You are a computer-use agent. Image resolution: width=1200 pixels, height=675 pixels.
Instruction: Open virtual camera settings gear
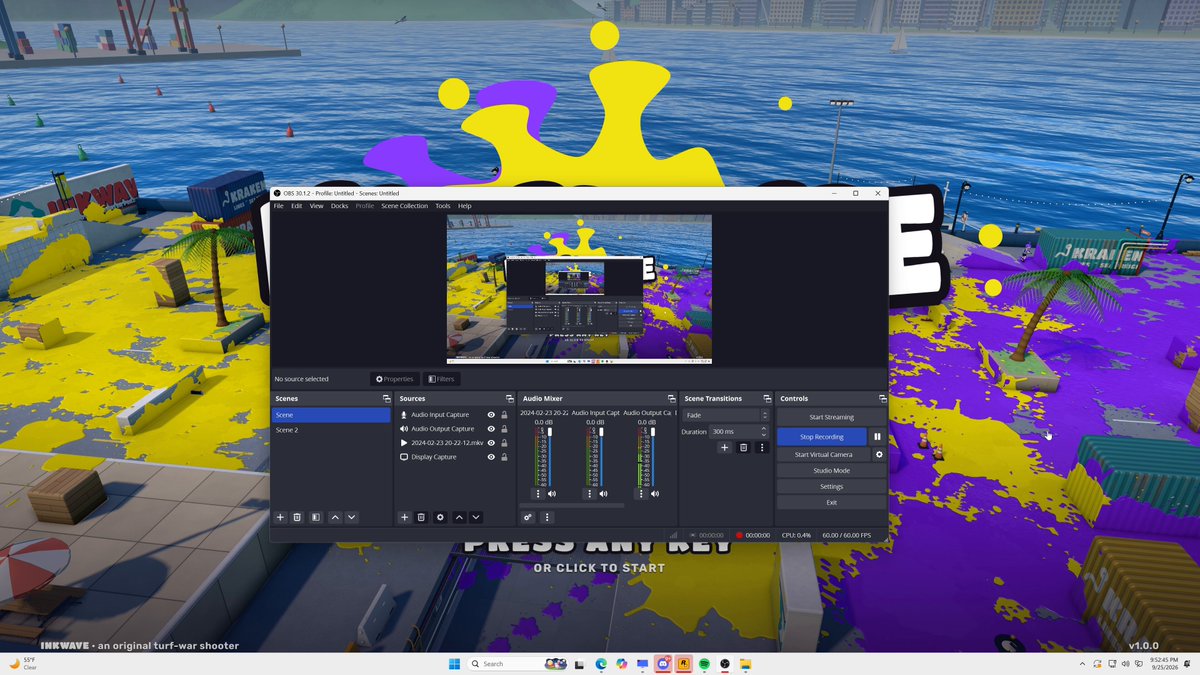(x=879, y=454)
